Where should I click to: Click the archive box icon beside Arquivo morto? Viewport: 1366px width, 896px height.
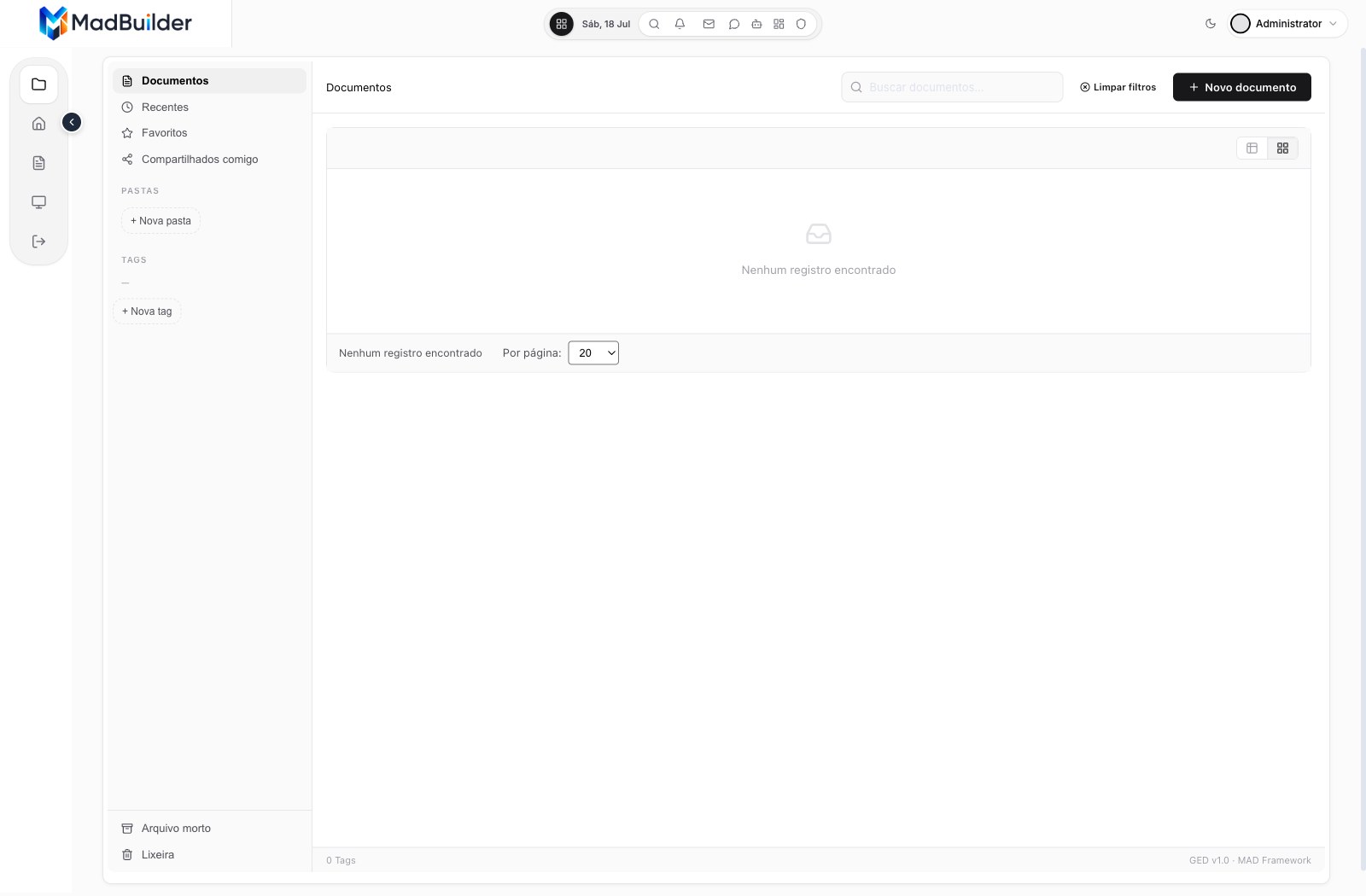click(127, 829)
